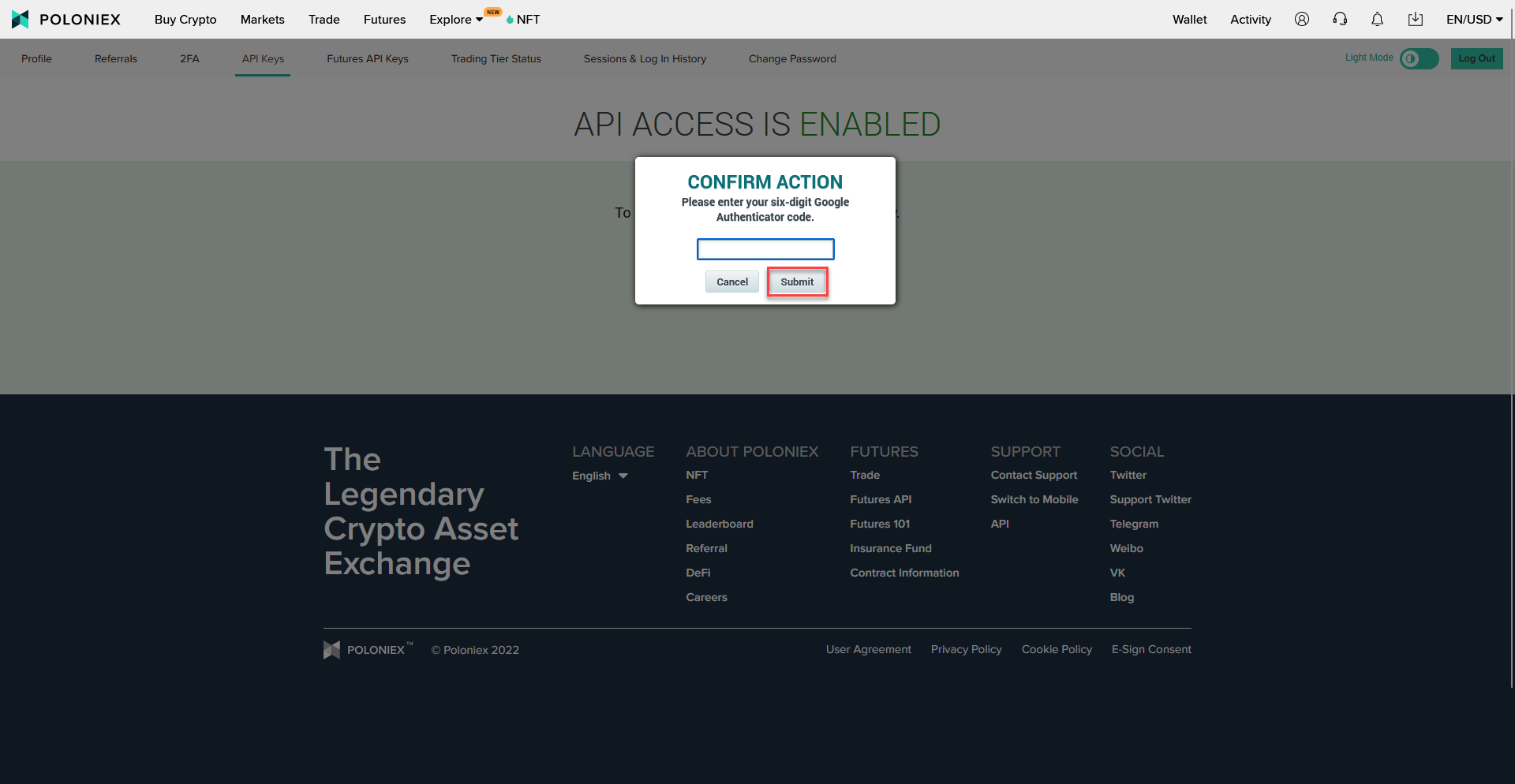Open the notifications bell icon

tap(1377, 19)
